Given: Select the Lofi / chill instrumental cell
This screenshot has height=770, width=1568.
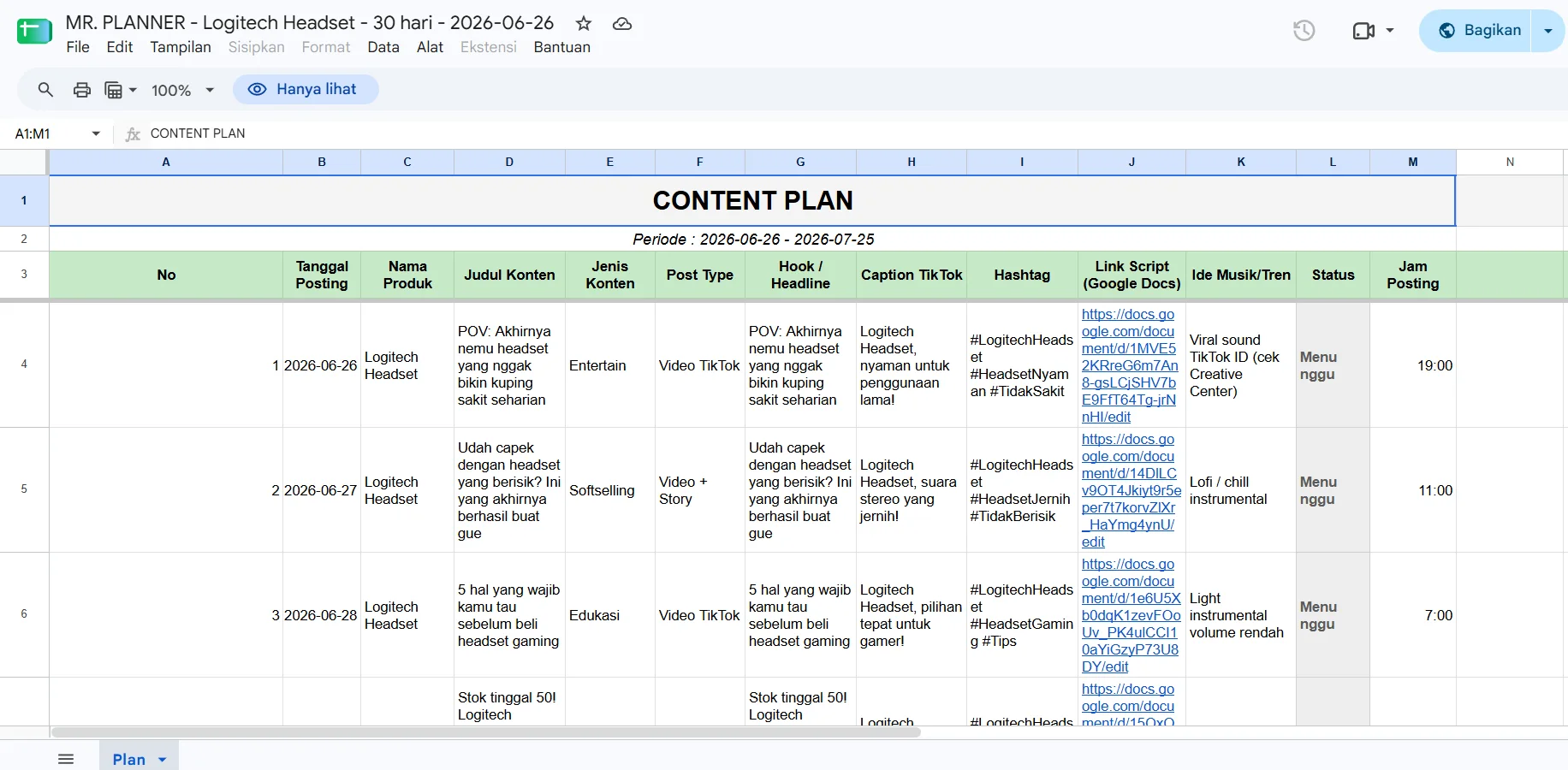Looking at the screenshot, I should [x=1241, y=490].
